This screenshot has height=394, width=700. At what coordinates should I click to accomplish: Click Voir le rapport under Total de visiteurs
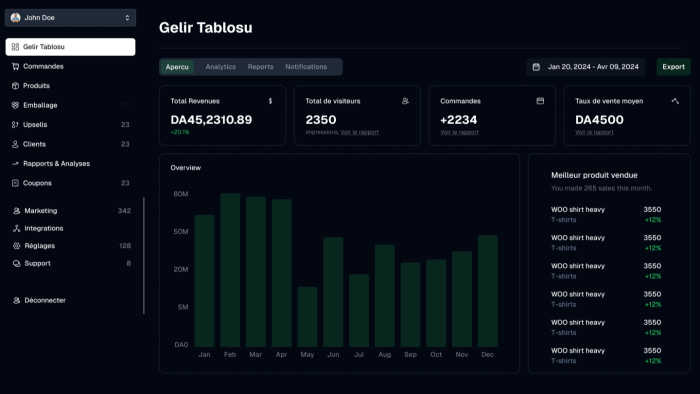(359, 132)
